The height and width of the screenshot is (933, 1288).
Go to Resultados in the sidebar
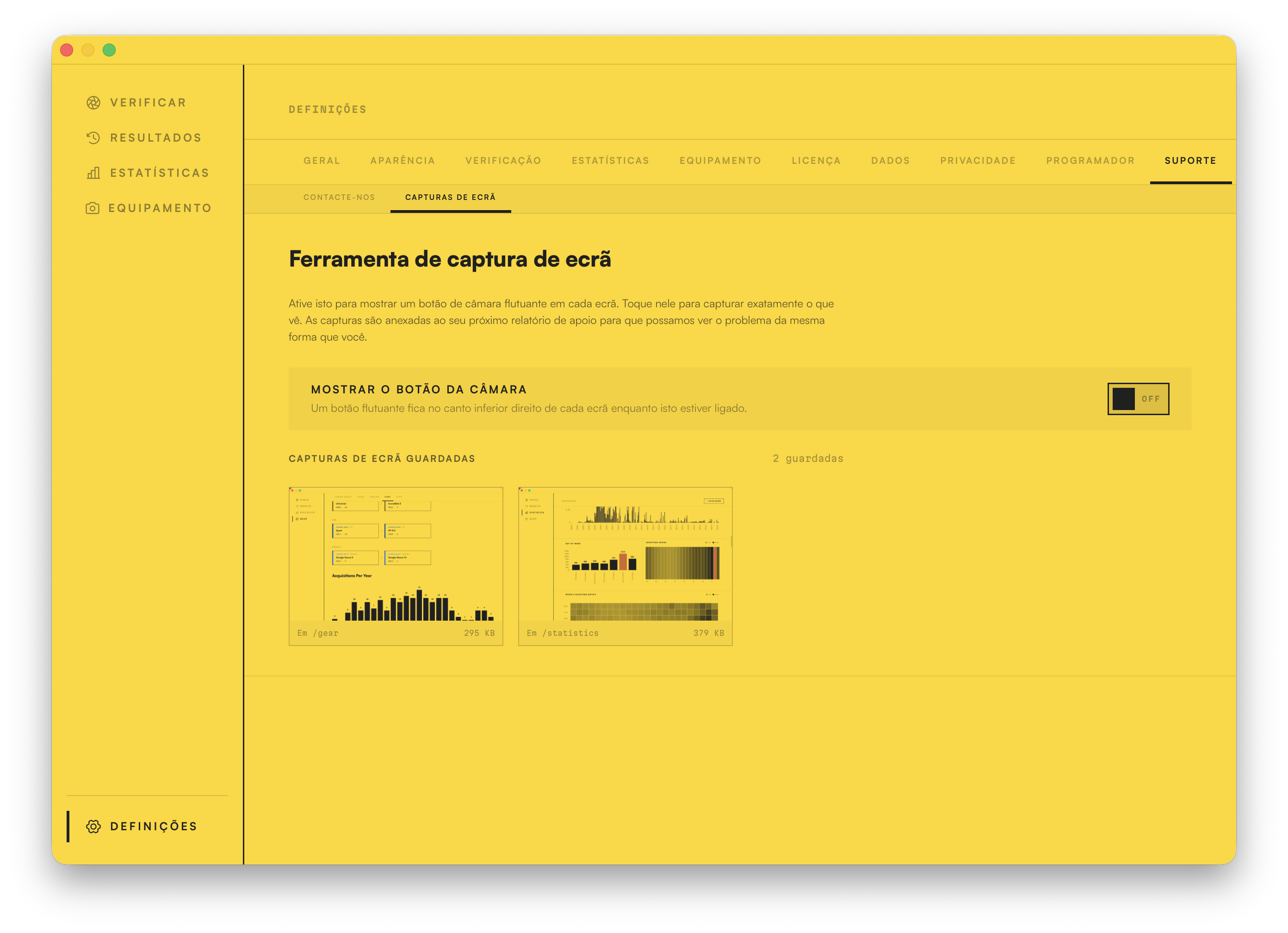(148, 138)
